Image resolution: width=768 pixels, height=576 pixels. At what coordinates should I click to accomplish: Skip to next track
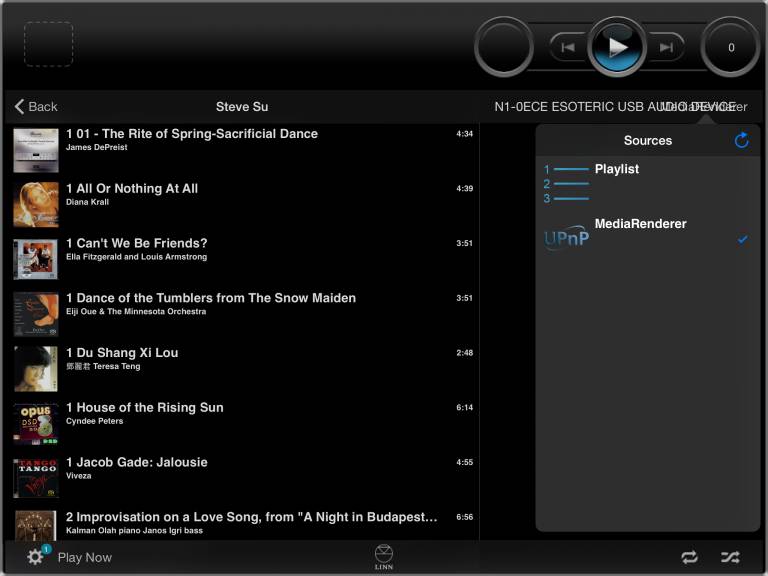tap(666, 48)
